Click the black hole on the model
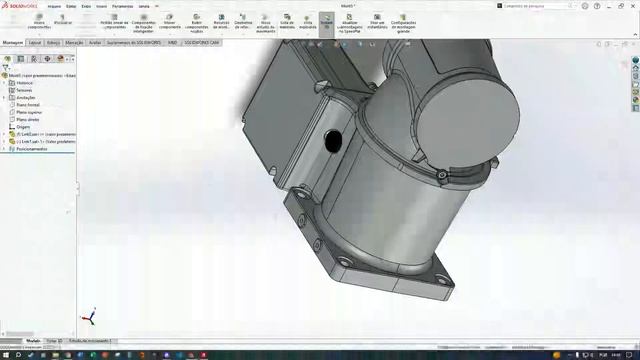This screenshot has height=360, width=640. click(x=333, y=141)
